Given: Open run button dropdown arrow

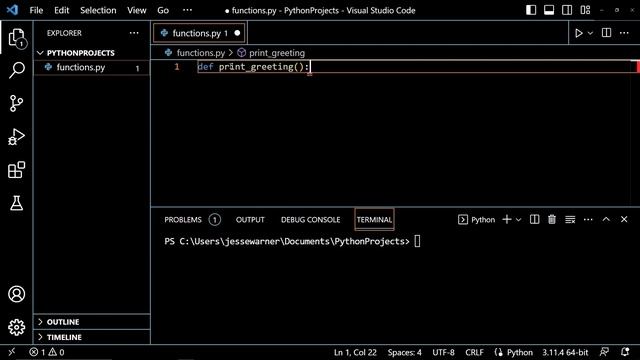Looking at the screenshot, I should pyautogui.click(x=590, y=33).
